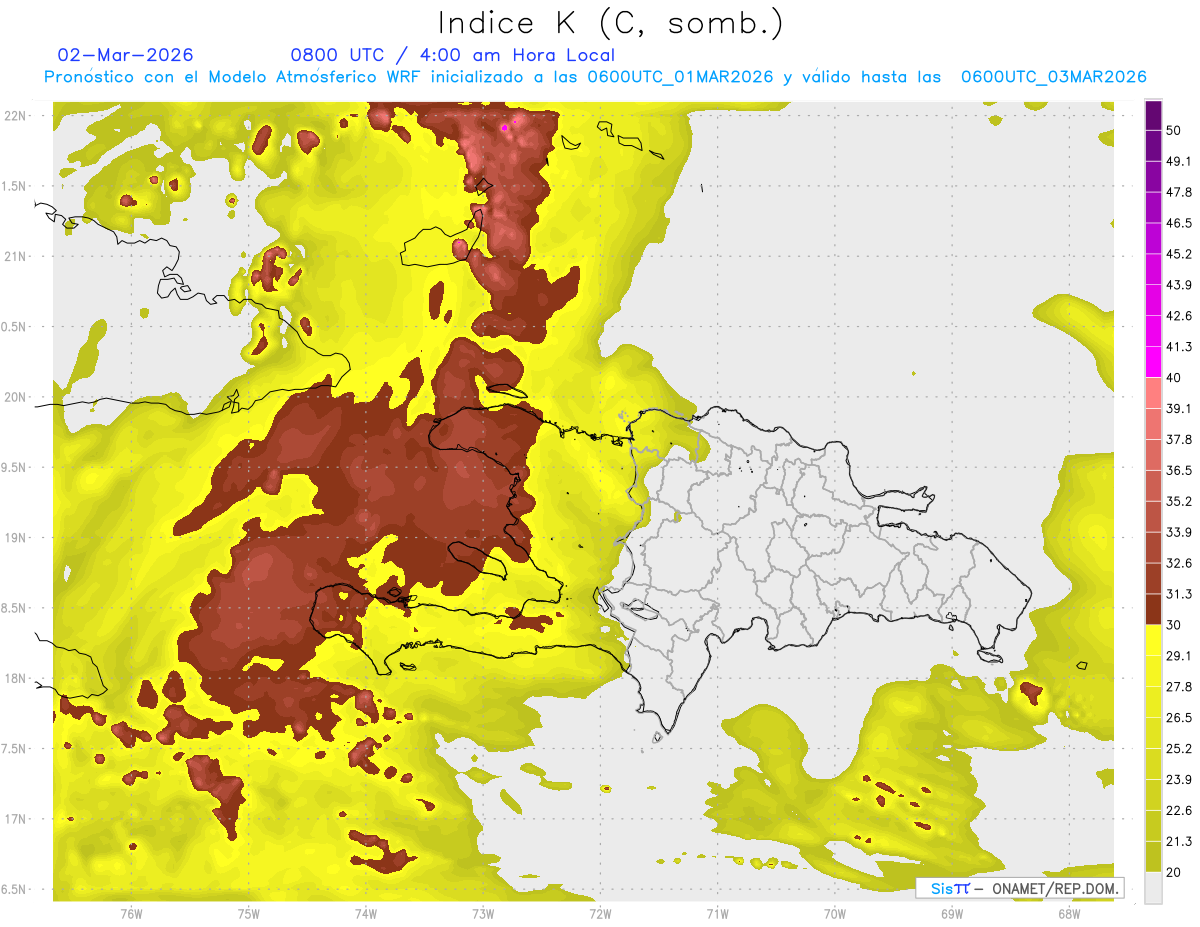Click the colorbar label "25.2"
Viewport: 1200px width, 927px height.
[x=1179, y=748]
